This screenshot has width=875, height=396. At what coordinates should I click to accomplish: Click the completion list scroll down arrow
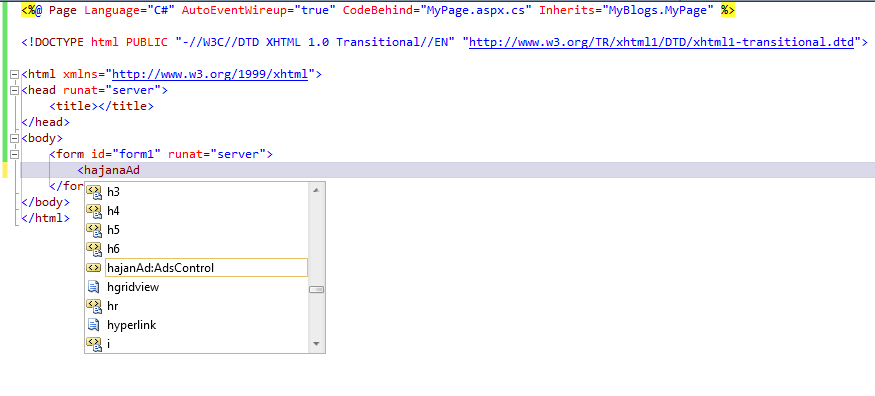point(316,344)
